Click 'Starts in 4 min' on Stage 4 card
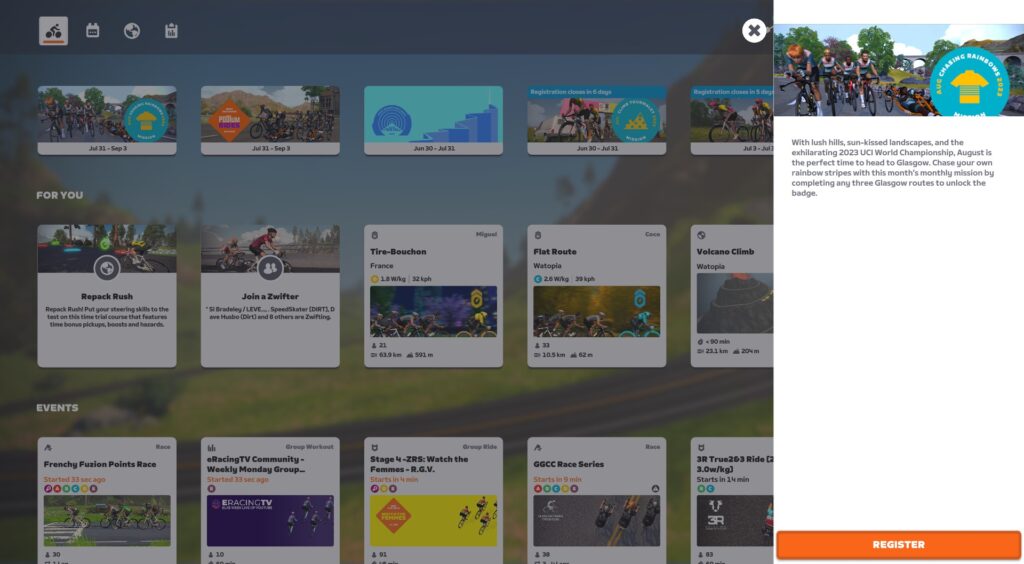 (394, 479)
